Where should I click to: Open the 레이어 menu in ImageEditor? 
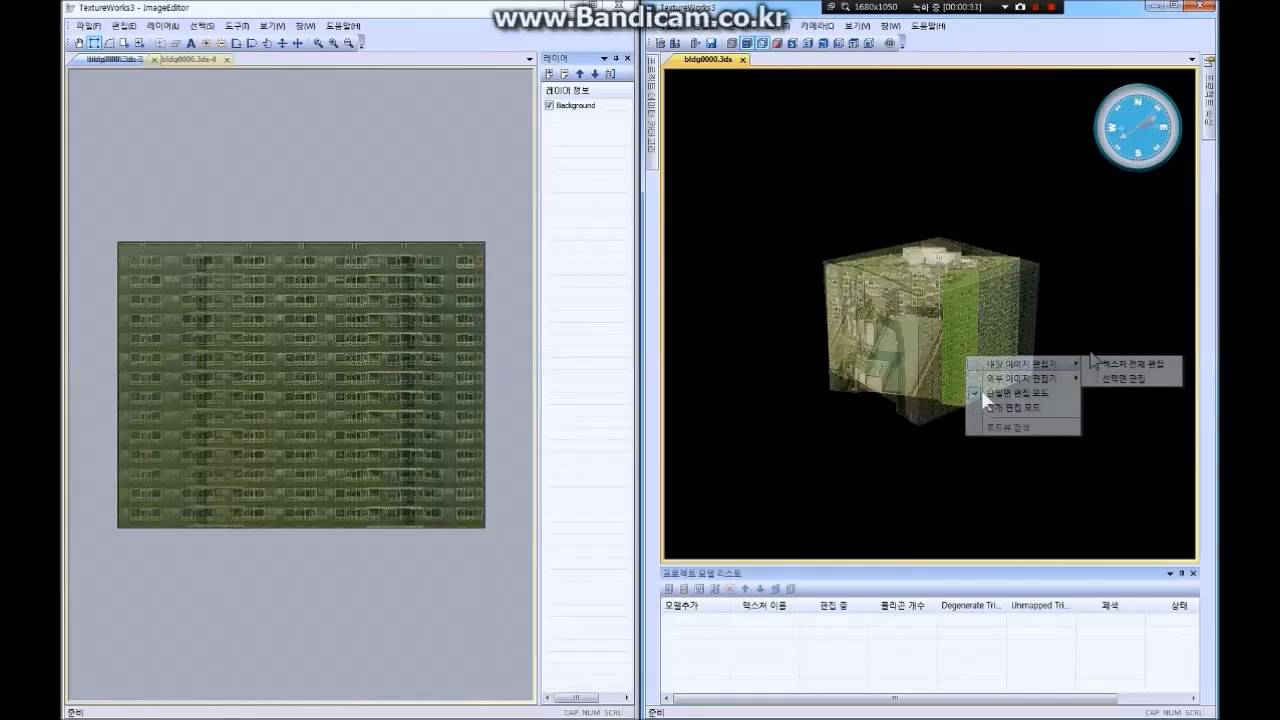point(162,26)
